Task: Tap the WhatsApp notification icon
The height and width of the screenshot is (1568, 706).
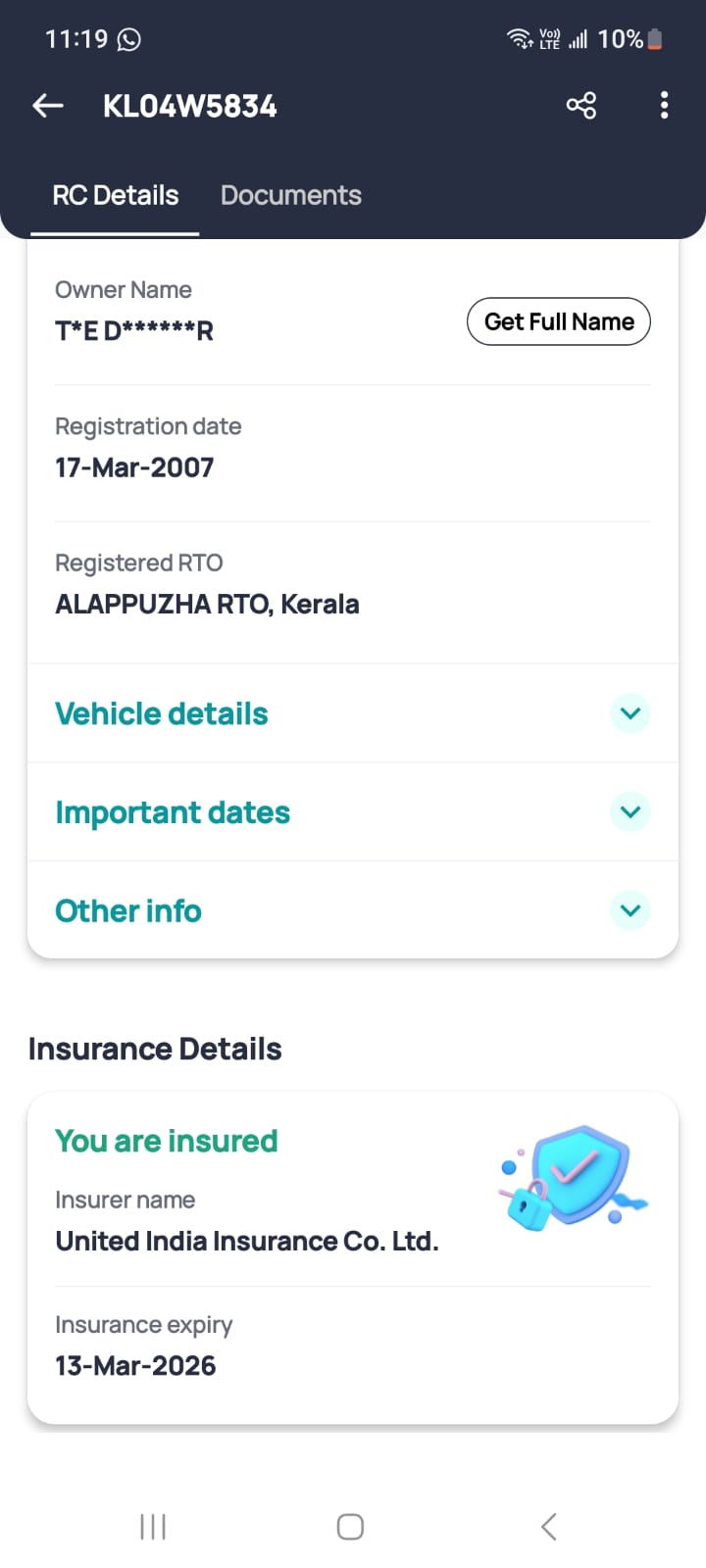Action: pyautogui.click(x=128, y=39)
